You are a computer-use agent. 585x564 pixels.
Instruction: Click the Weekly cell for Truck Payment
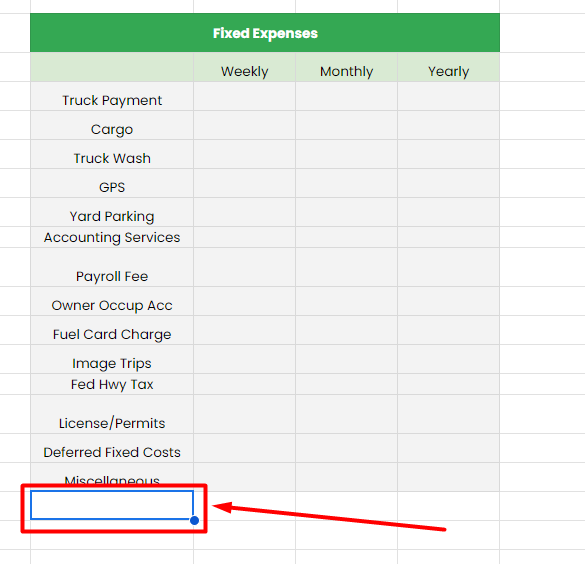tap(244, 96)
